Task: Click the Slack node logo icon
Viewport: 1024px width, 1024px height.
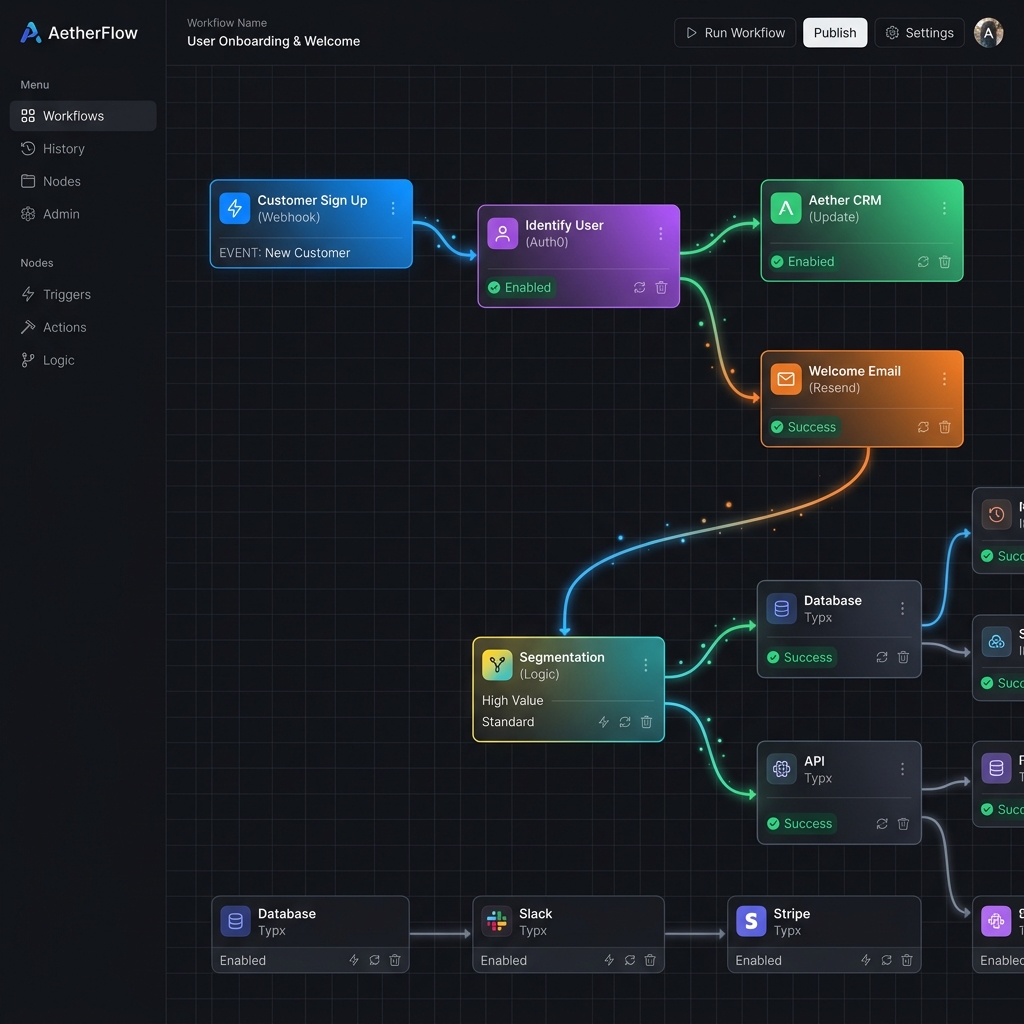Action: (x=496, y=921)
